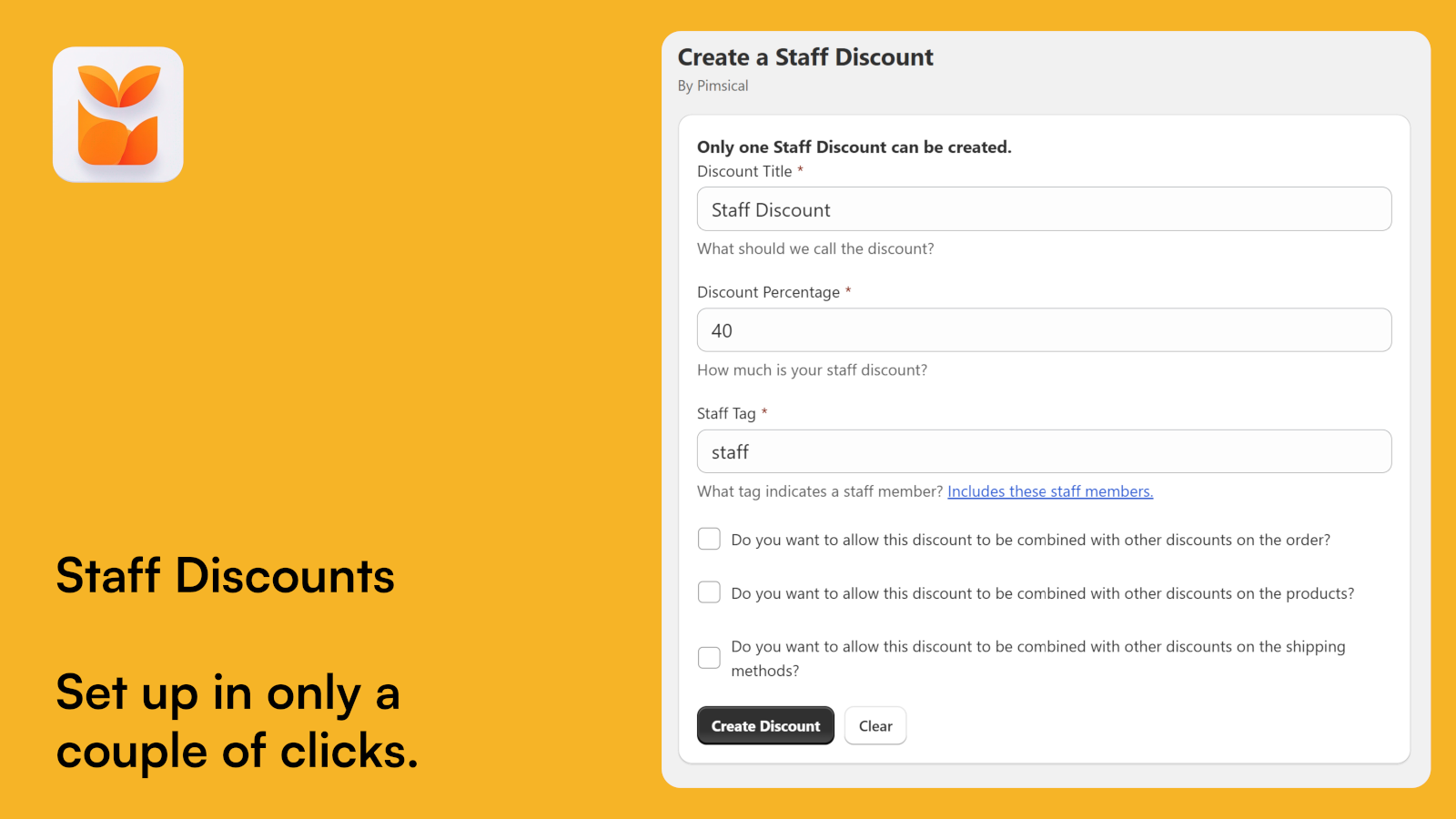This screenshot has height=819, width=1456.
Task: Click the Discount Percentage label
Action: (768, 292)
